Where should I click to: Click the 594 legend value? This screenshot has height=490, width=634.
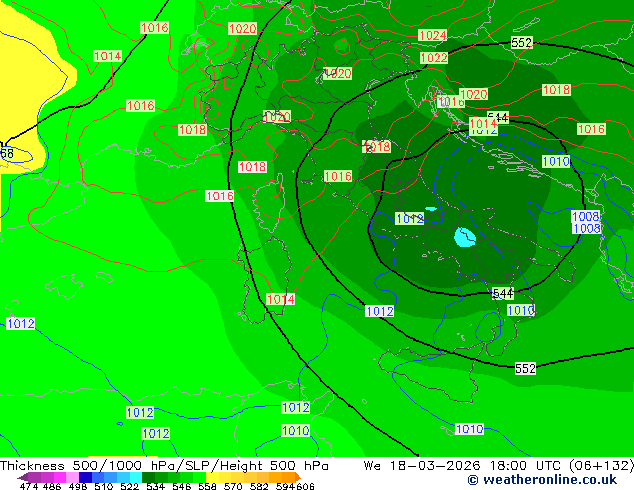[285, 486]
